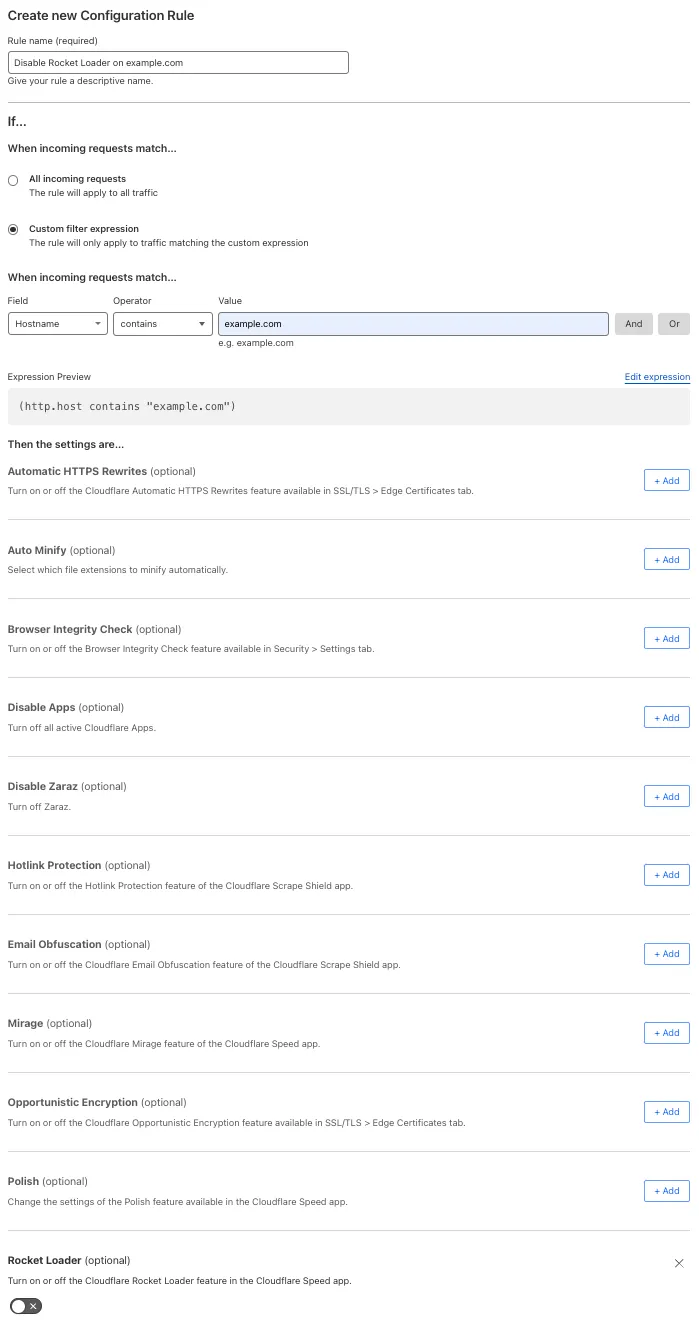Add the Hotlink Protection setting
This screenshot has width=699, height=1329.
666,875
